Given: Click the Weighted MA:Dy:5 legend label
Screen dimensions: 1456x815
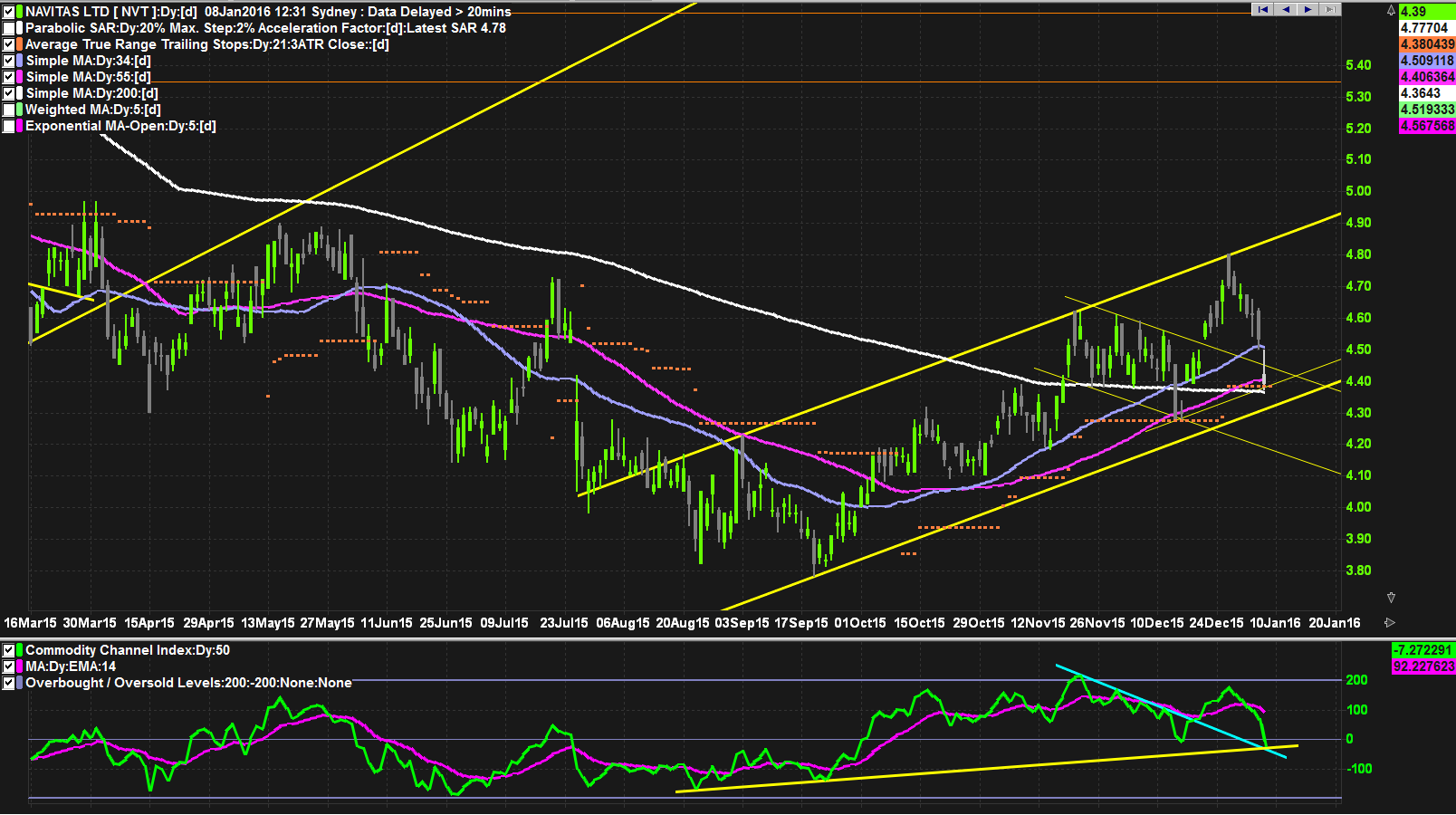Looking at the screenshot, I should [93, 110].
